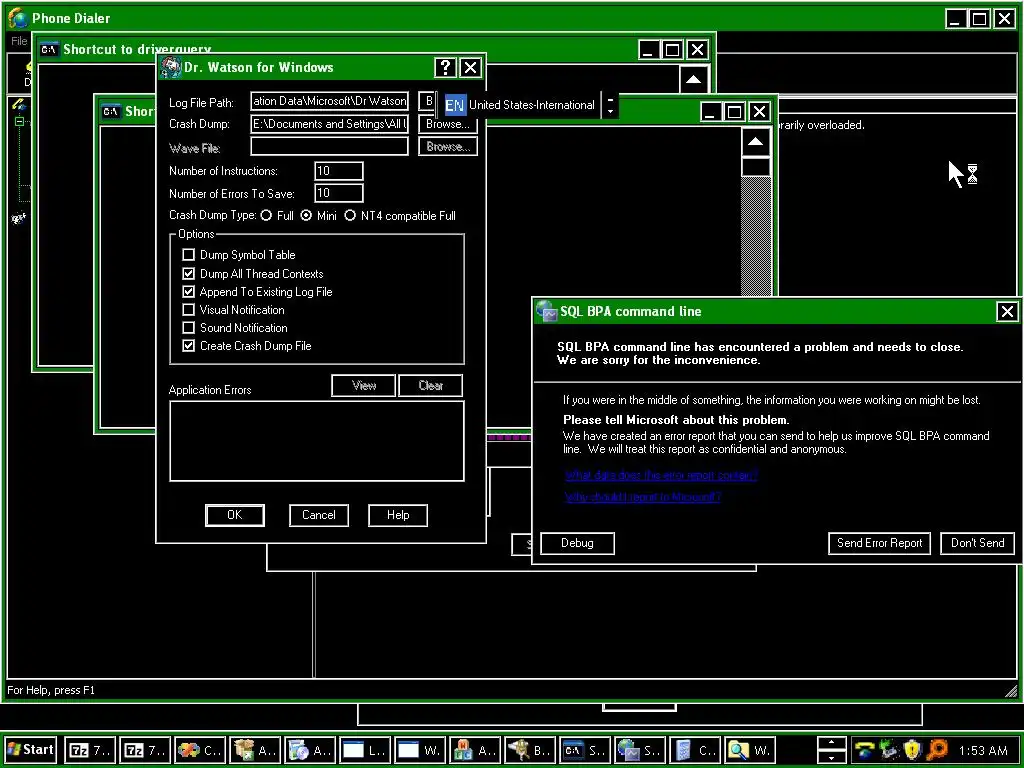Click the Clear application errors button
1024x768 pixels.
pyautogui.click(x=431, y=385)
